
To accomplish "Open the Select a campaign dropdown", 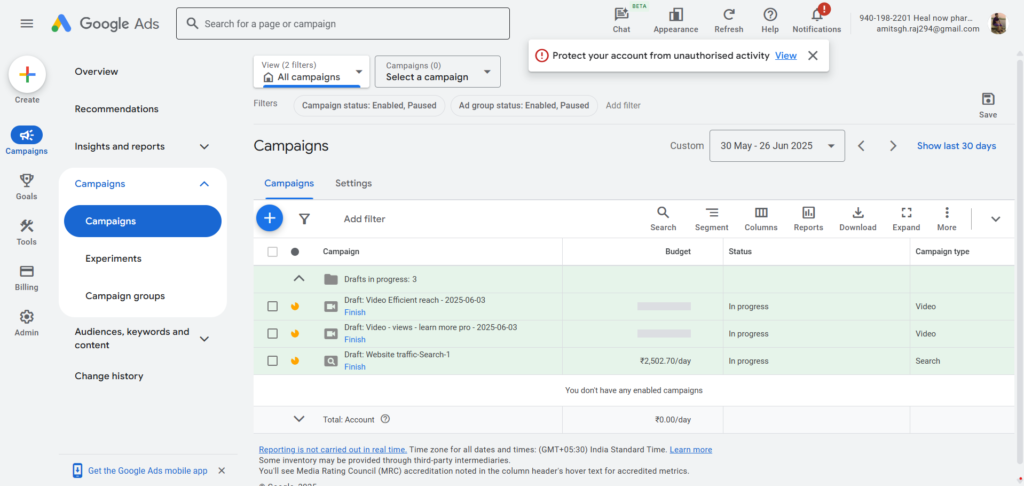I will pyautogui.click(x=438, y=71).
